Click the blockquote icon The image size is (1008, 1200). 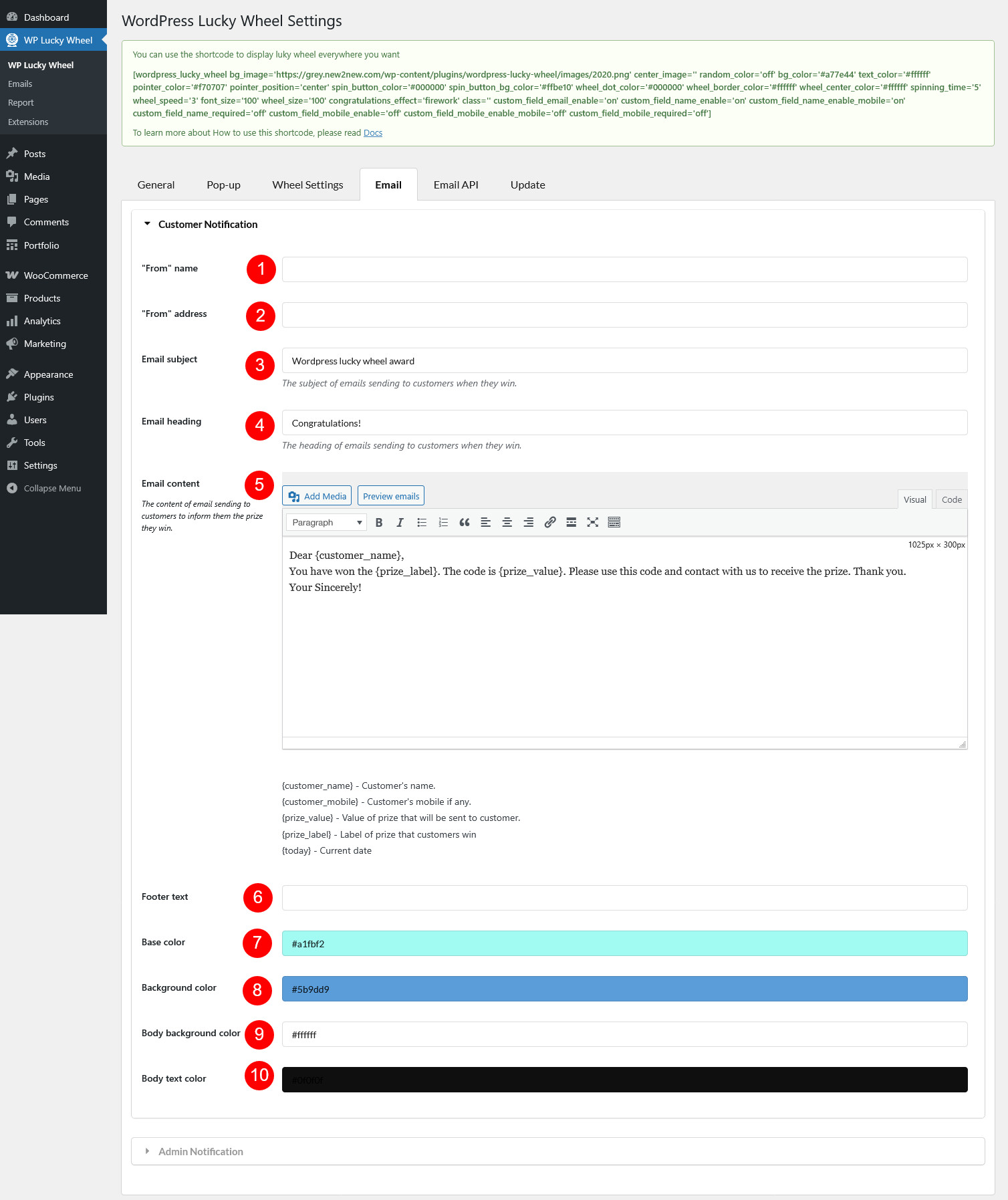tap(465, 523)
